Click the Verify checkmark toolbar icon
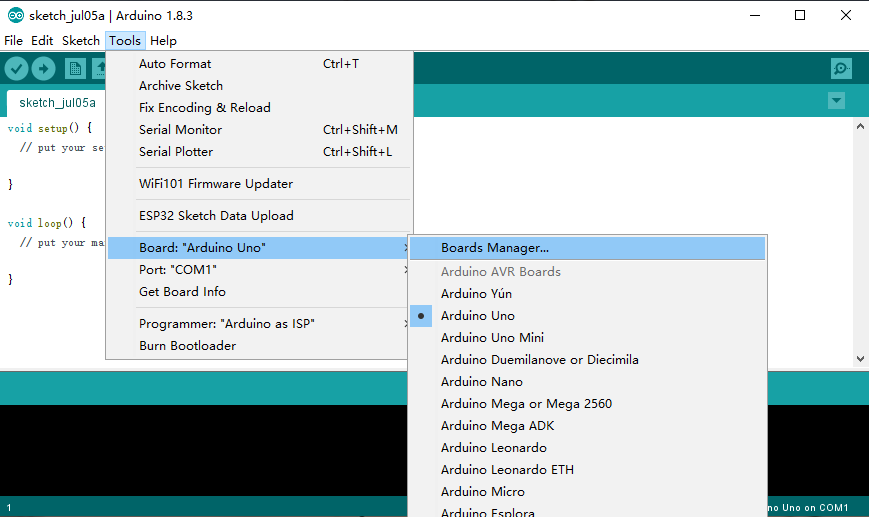Viewport: 869px width, 517px height. point(17,69)
